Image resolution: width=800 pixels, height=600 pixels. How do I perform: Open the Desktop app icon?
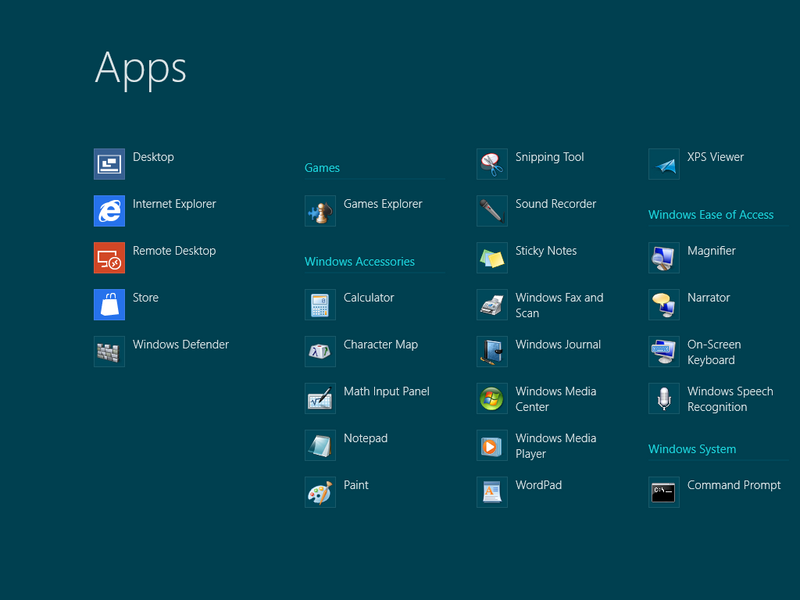(109, 164)
